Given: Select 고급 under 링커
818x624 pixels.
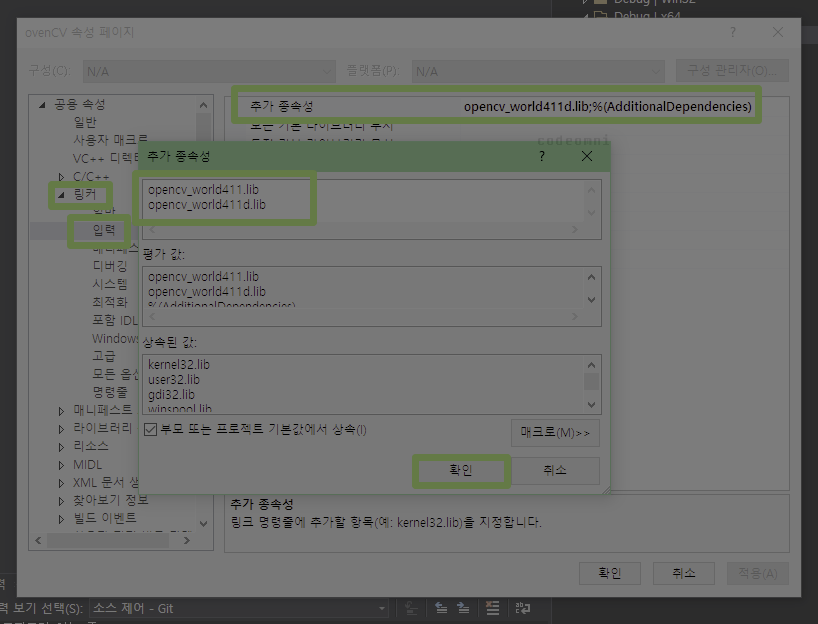Looking at the screenshot, I should [x=104, y=356].
